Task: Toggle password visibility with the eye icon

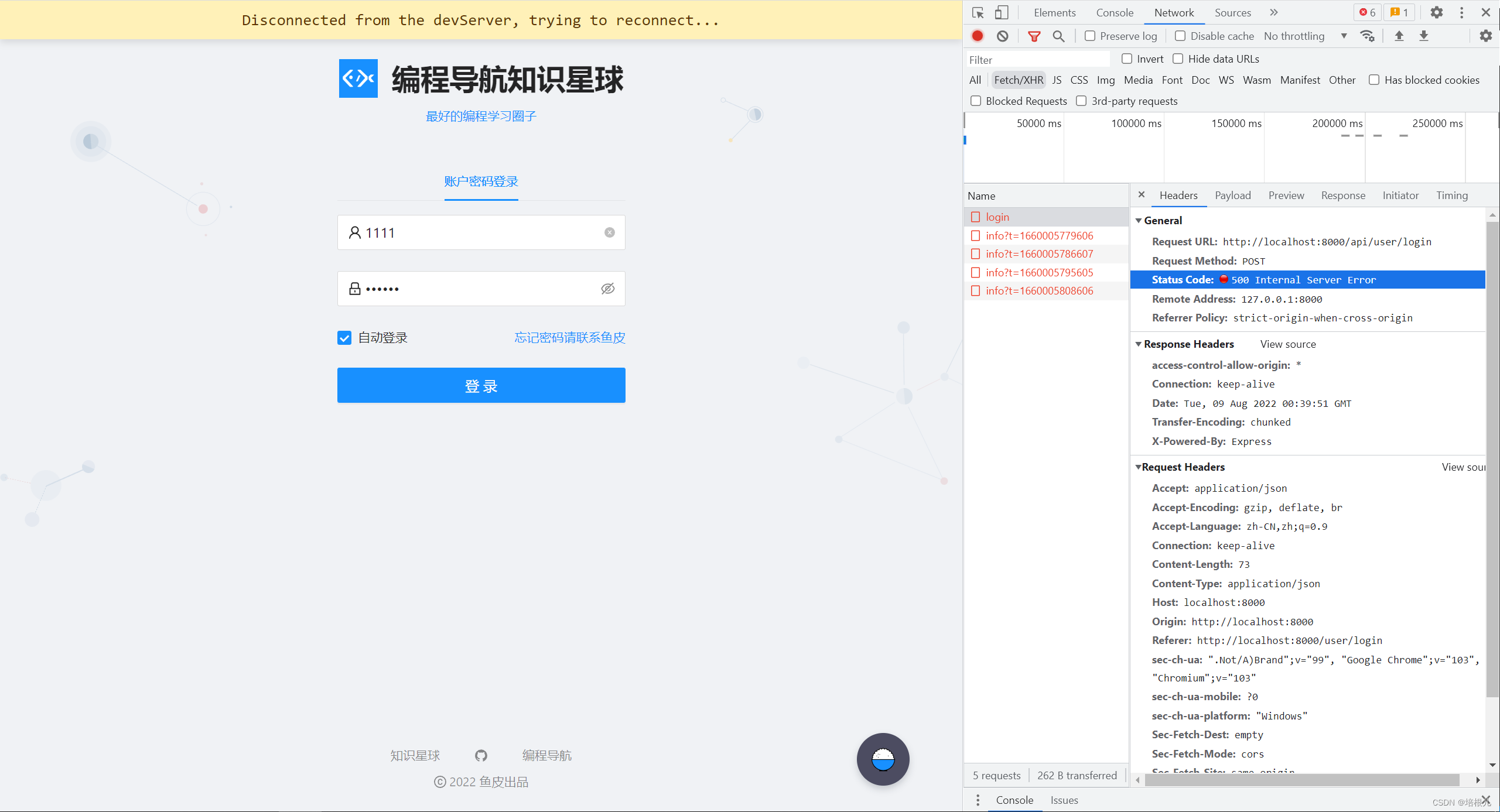Action: click(x=608, y=289)
